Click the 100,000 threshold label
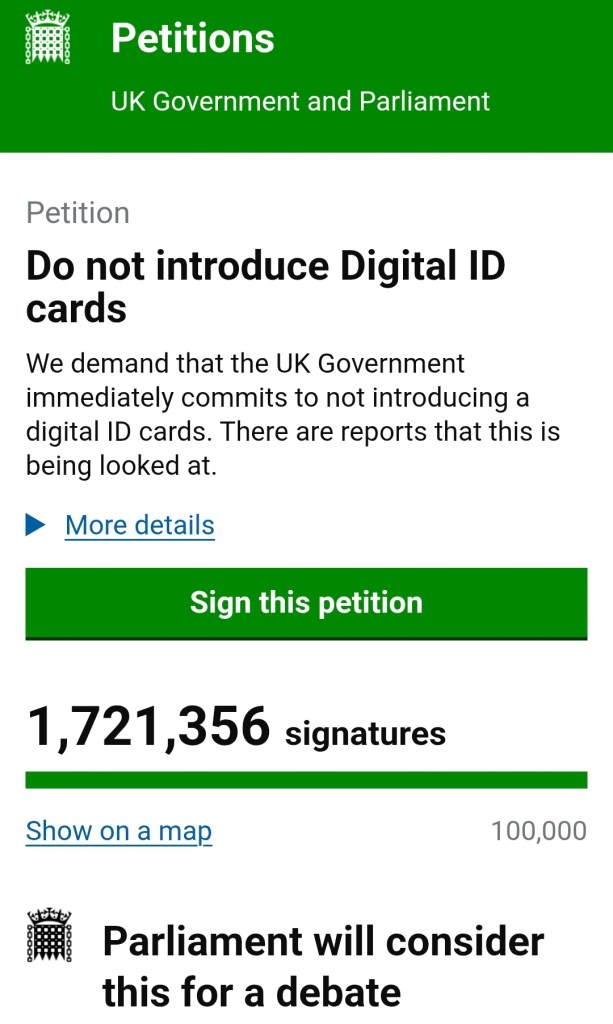 click(x=539, y=831)
